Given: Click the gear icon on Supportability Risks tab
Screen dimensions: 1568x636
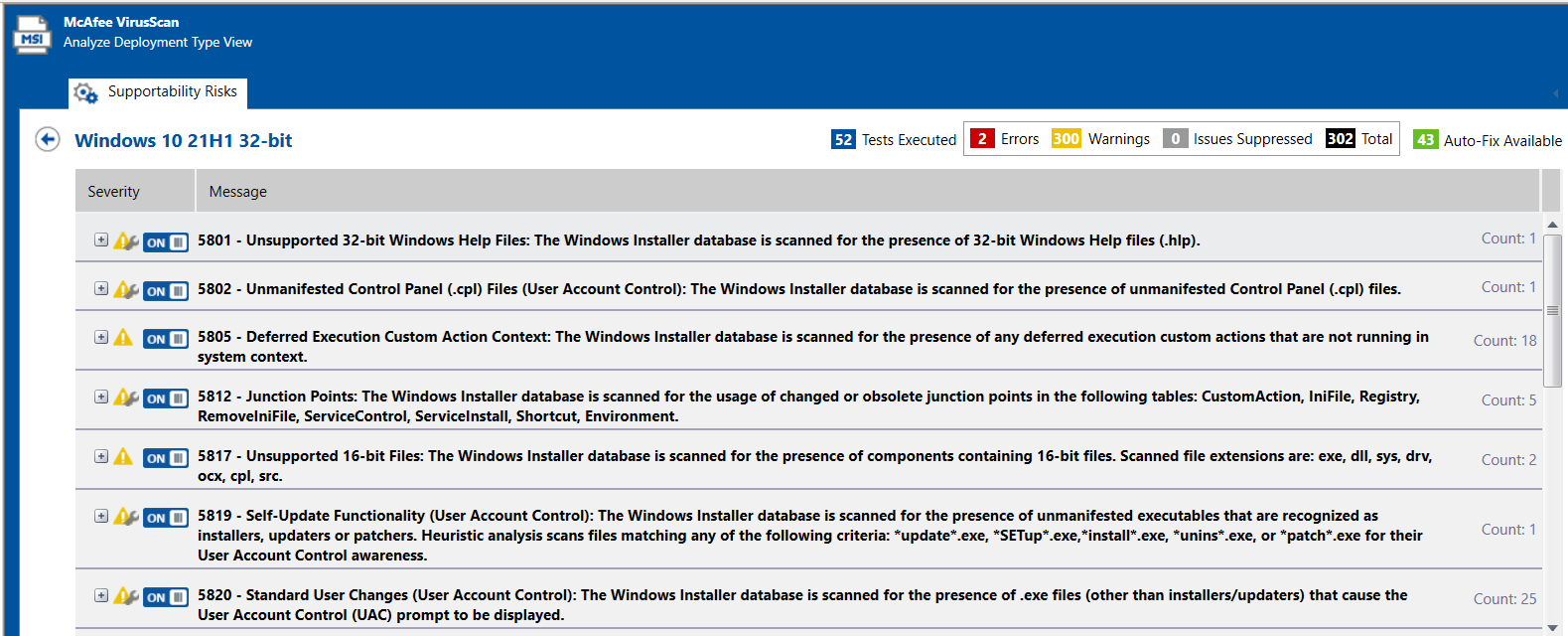Looking at the screenshot, I should 86,92.
